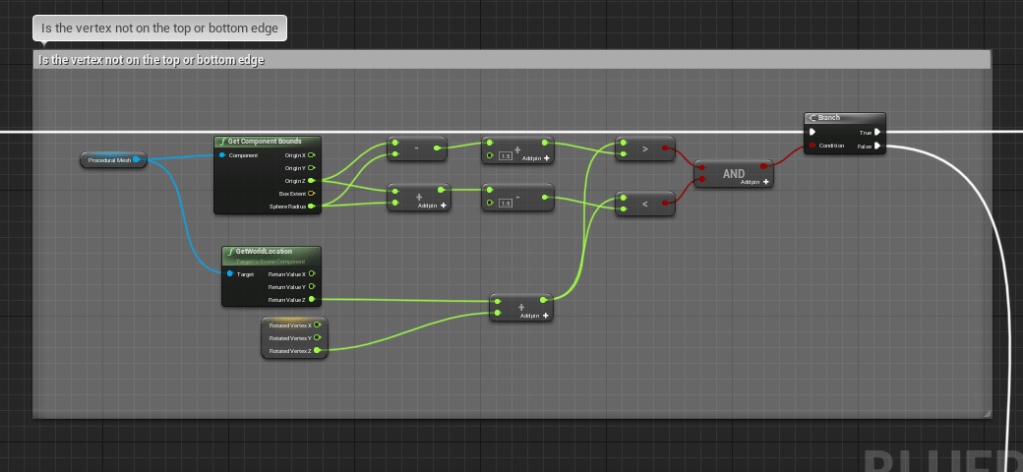1023x472 pixels.
Task: Click the Sphere Radius output pin
Action: [311, 206]
